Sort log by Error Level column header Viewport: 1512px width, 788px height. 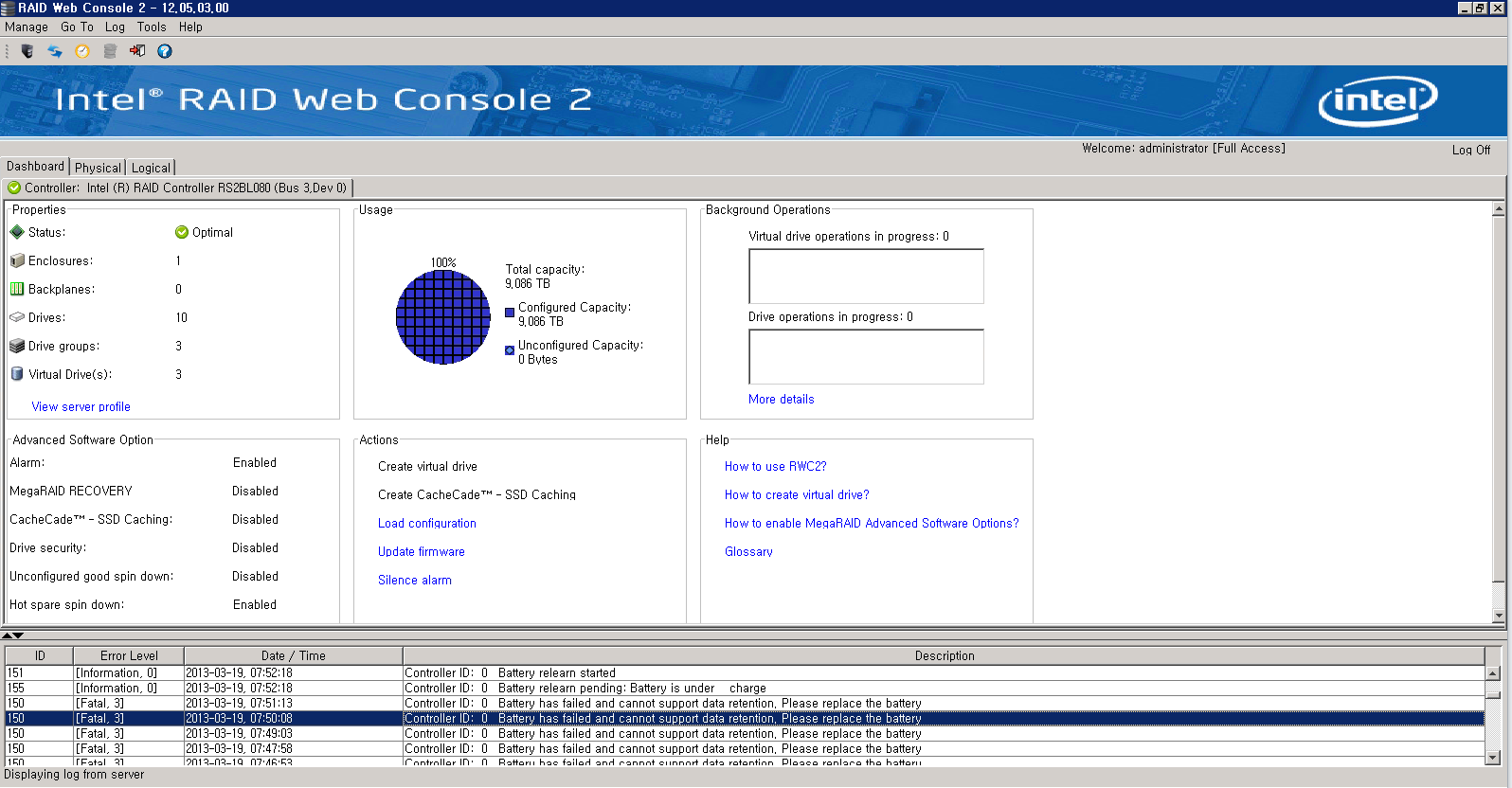pyautogui.click(x=129, y=655)
